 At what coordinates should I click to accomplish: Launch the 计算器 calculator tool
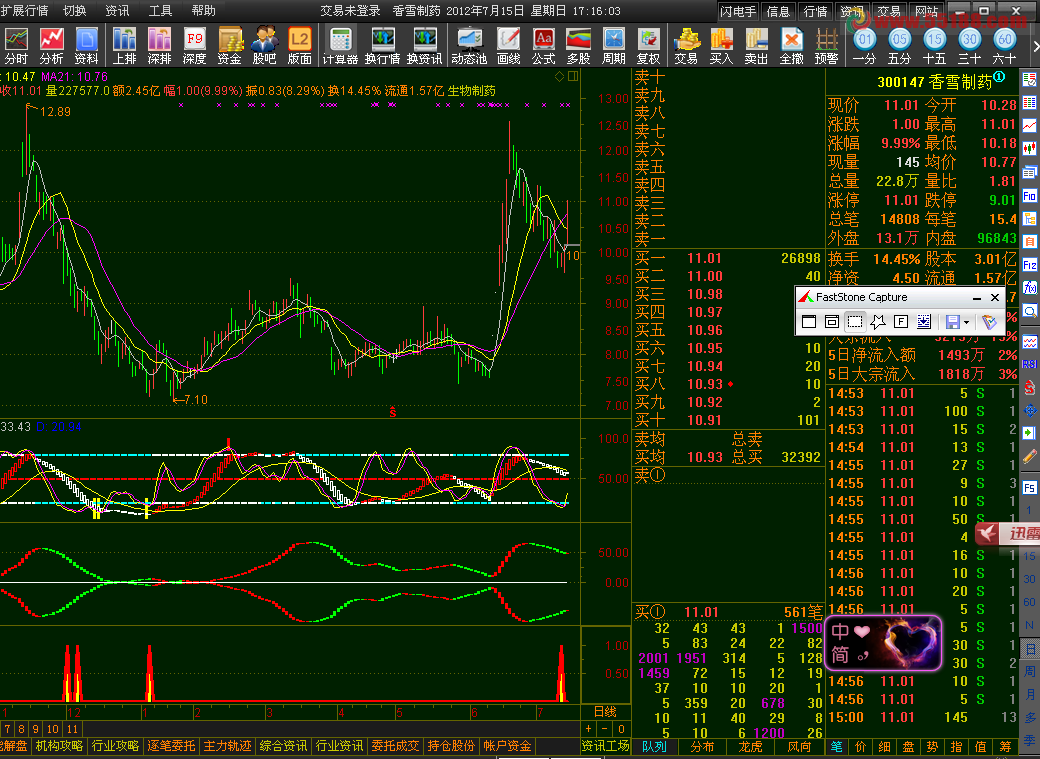coord(340,46)
